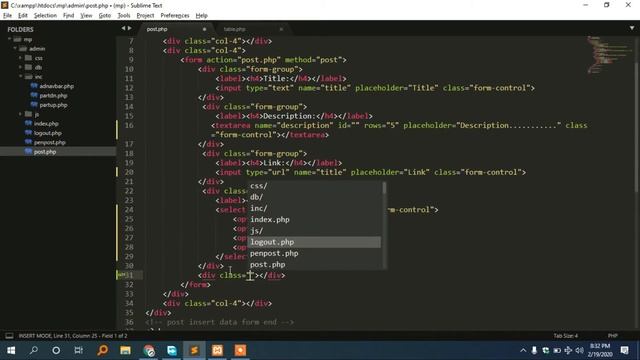Open the Tools menu

[124, 16]
